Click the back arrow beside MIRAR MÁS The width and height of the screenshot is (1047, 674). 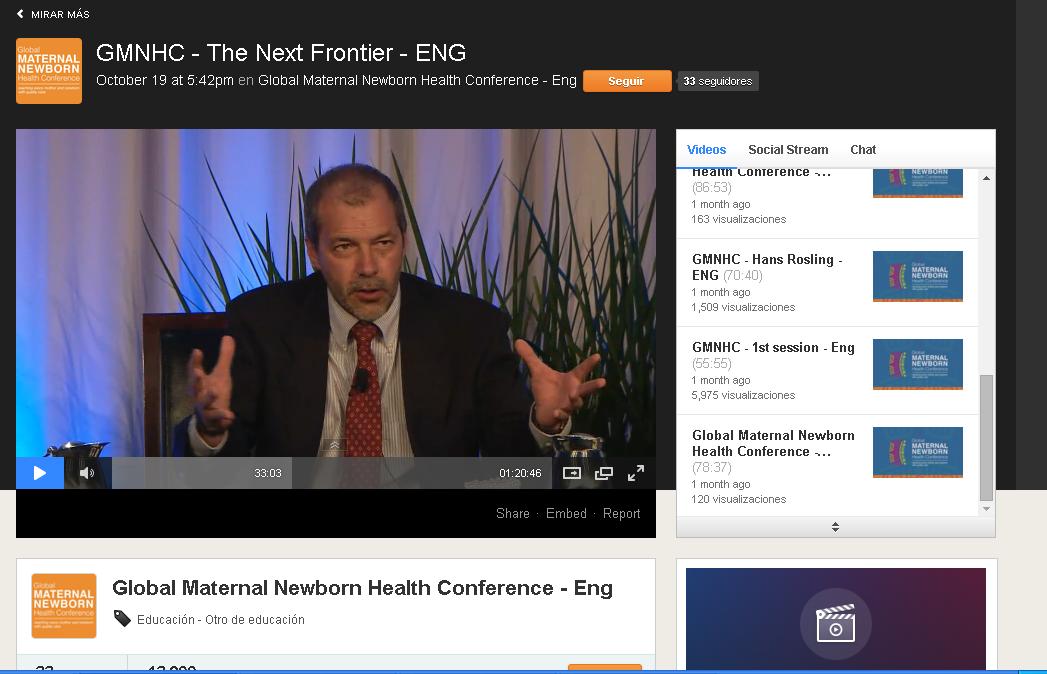pyautogui.click(x=20, y=13)
